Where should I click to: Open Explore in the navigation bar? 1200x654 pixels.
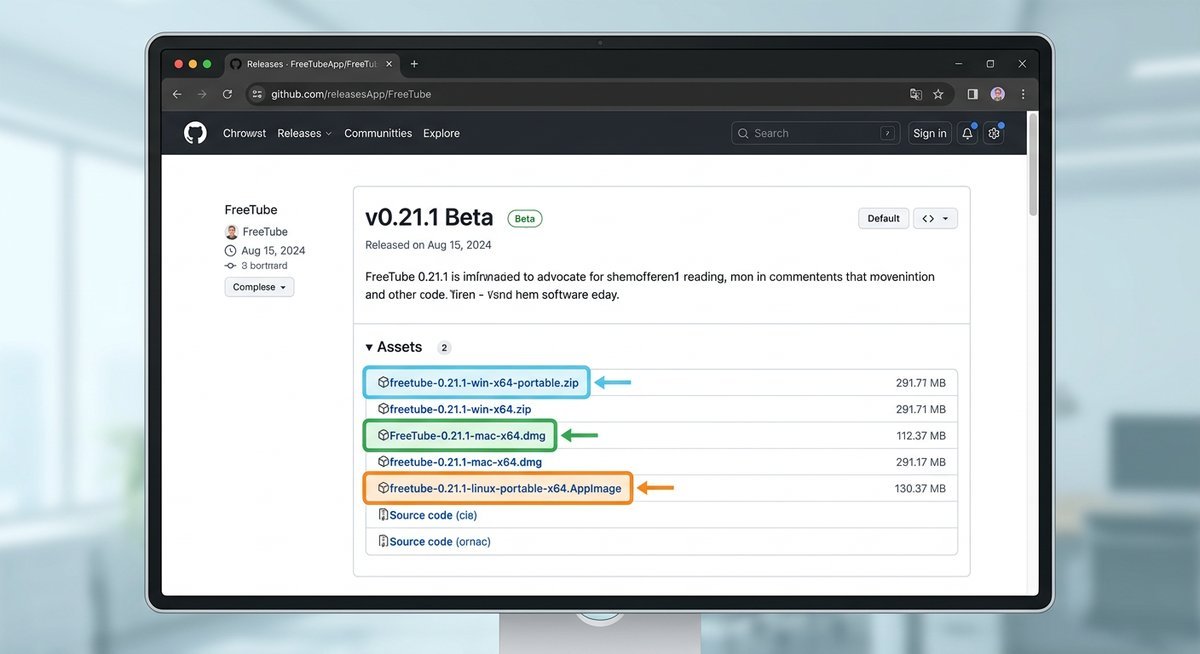click(x=441, y=133)
